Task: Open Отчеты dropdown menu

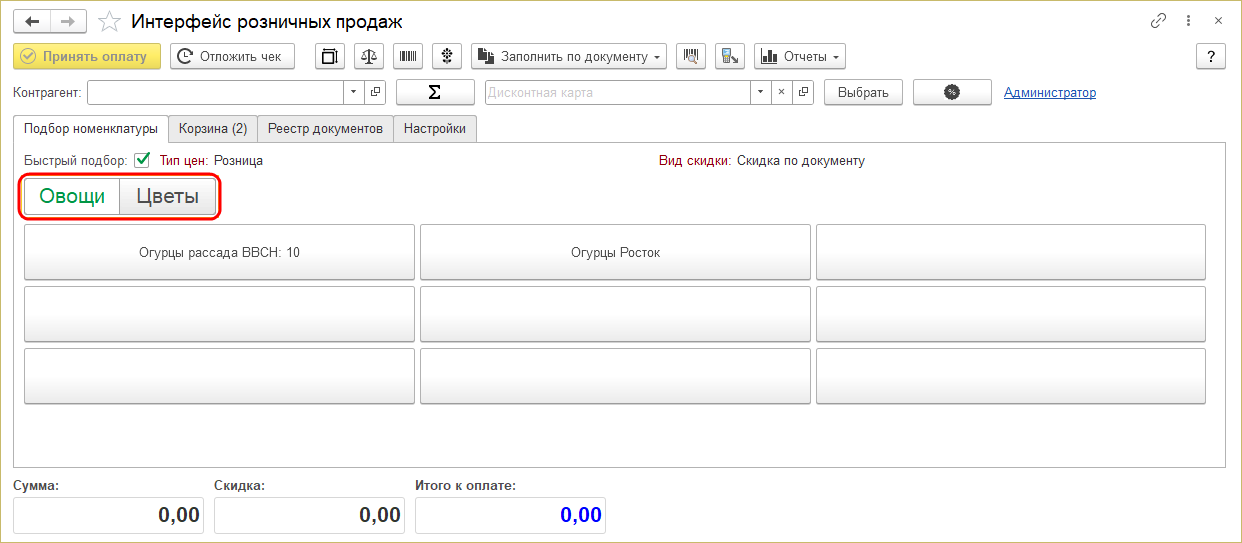Action: point(800,56)
